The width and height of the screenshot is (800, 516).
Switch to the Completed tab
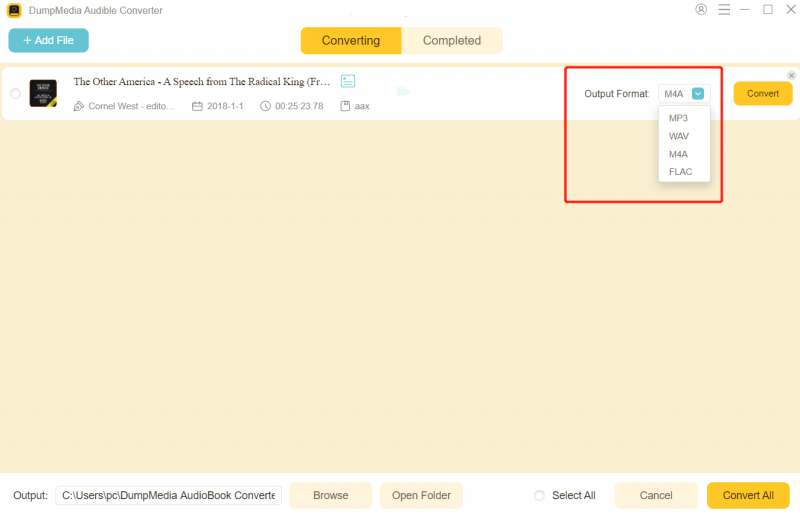tap(452, 41)
